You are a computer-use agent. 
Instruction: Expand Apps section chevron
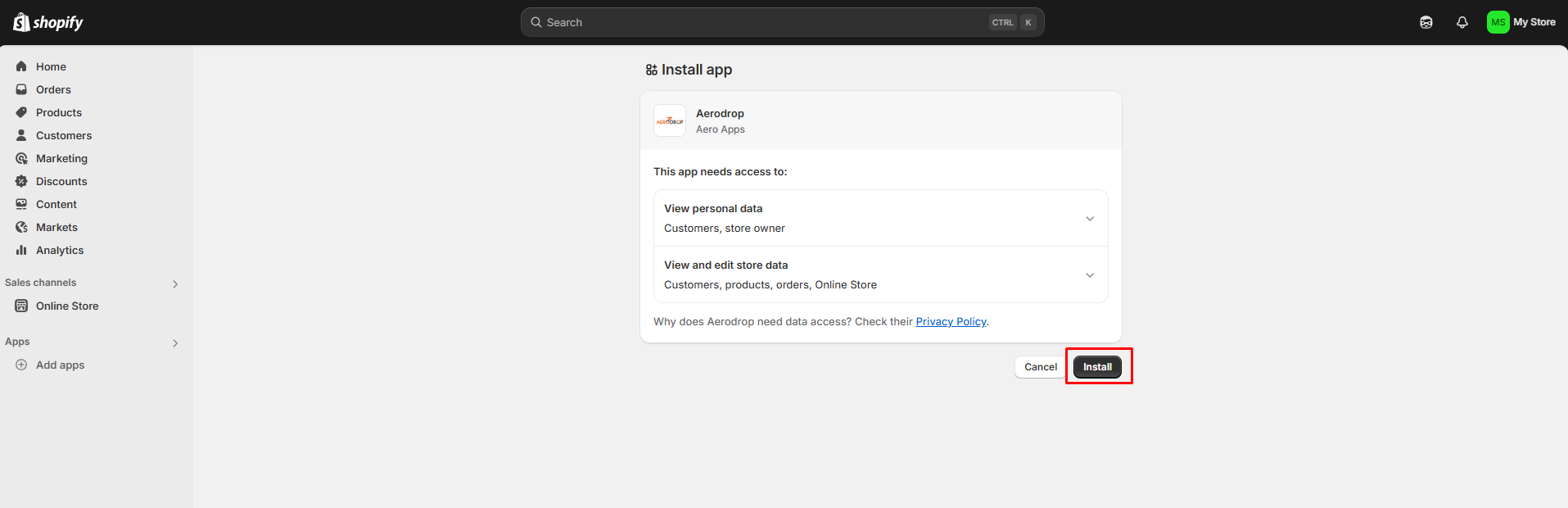click(175, 343)
